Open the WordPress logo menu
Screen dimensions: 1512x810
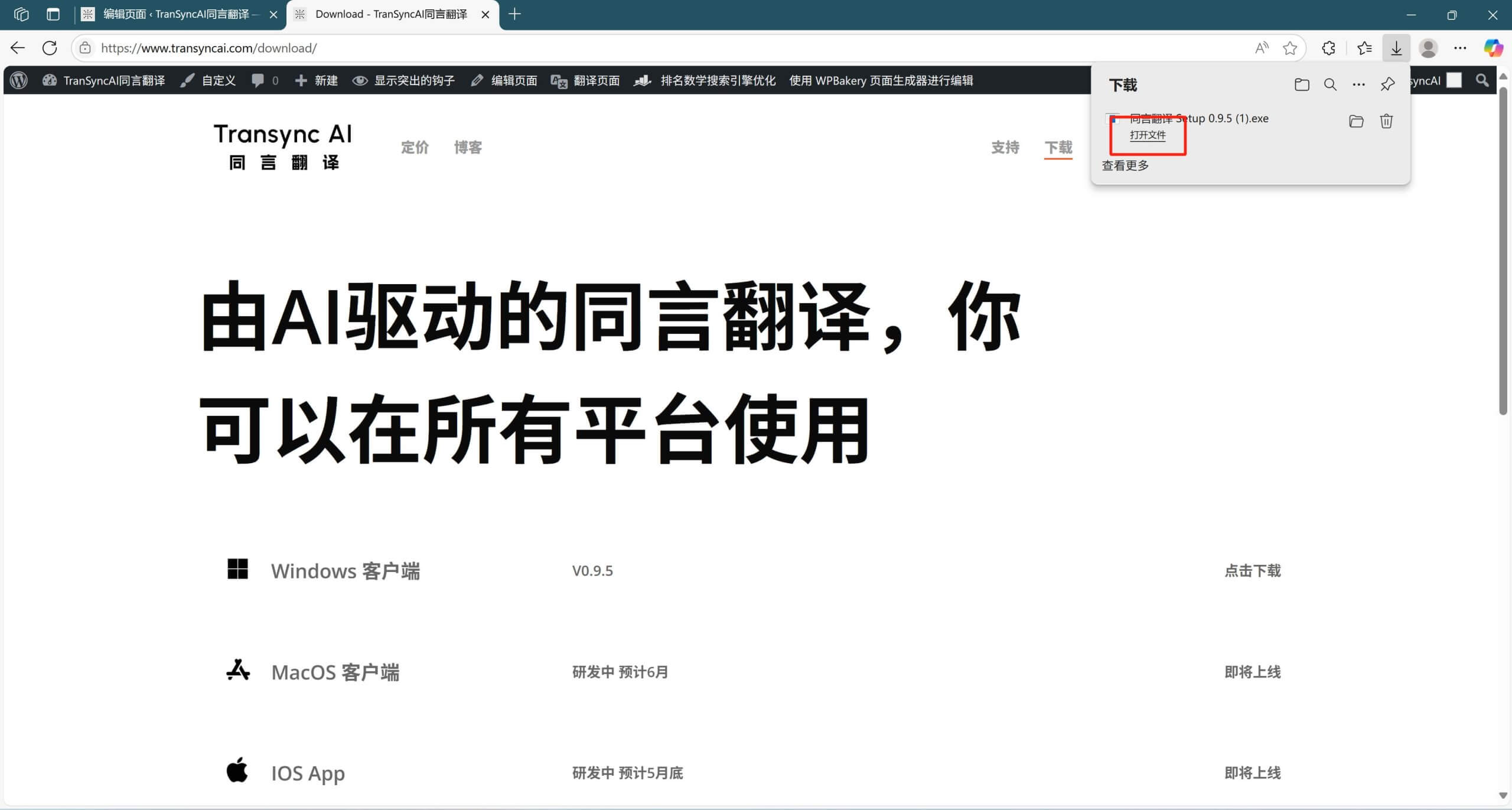point(19,80)
